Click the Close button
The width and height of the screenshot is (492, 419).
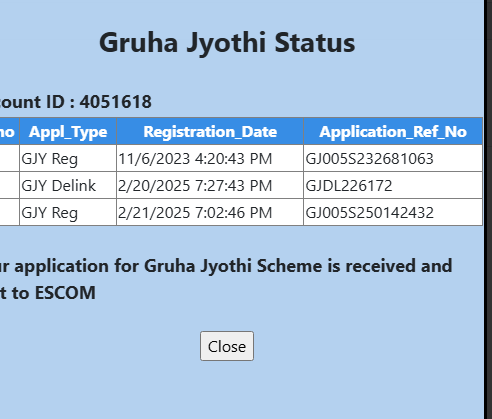227,346
